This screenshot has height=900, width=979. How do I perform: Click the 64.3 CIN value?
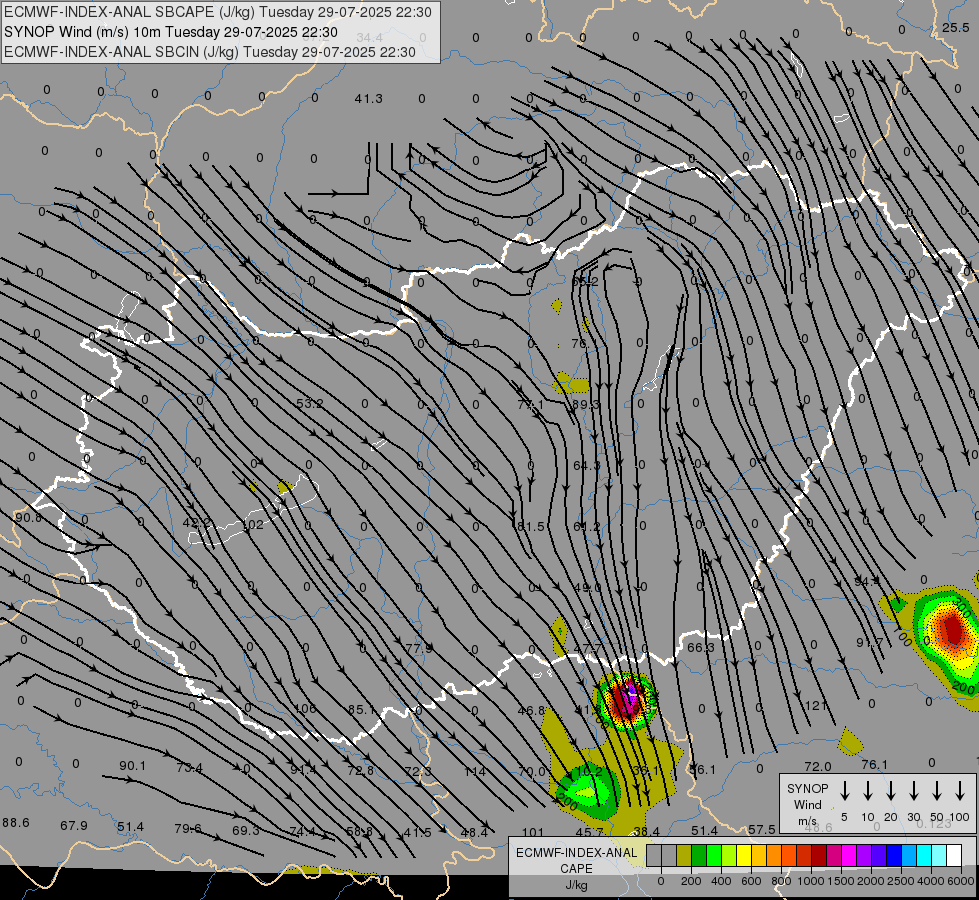click(586, 465)
